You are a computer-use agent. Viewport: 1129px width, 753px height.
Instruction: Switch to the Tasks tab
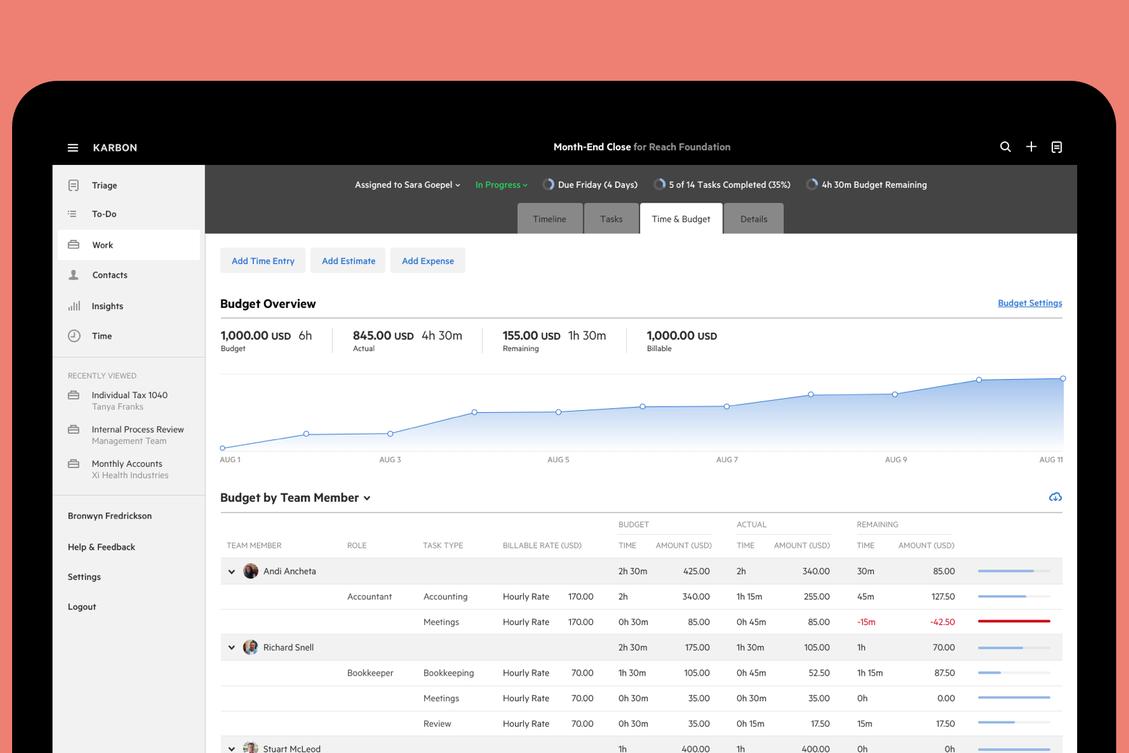611,219
